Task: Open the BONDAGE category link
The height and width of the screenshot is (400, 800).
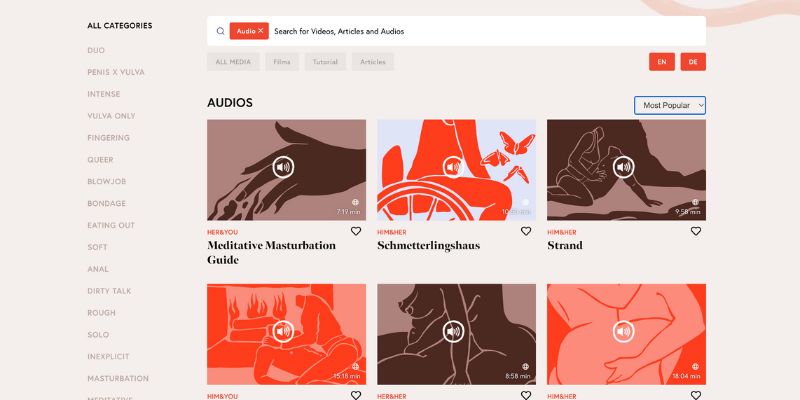Action: tap(107, 204)
